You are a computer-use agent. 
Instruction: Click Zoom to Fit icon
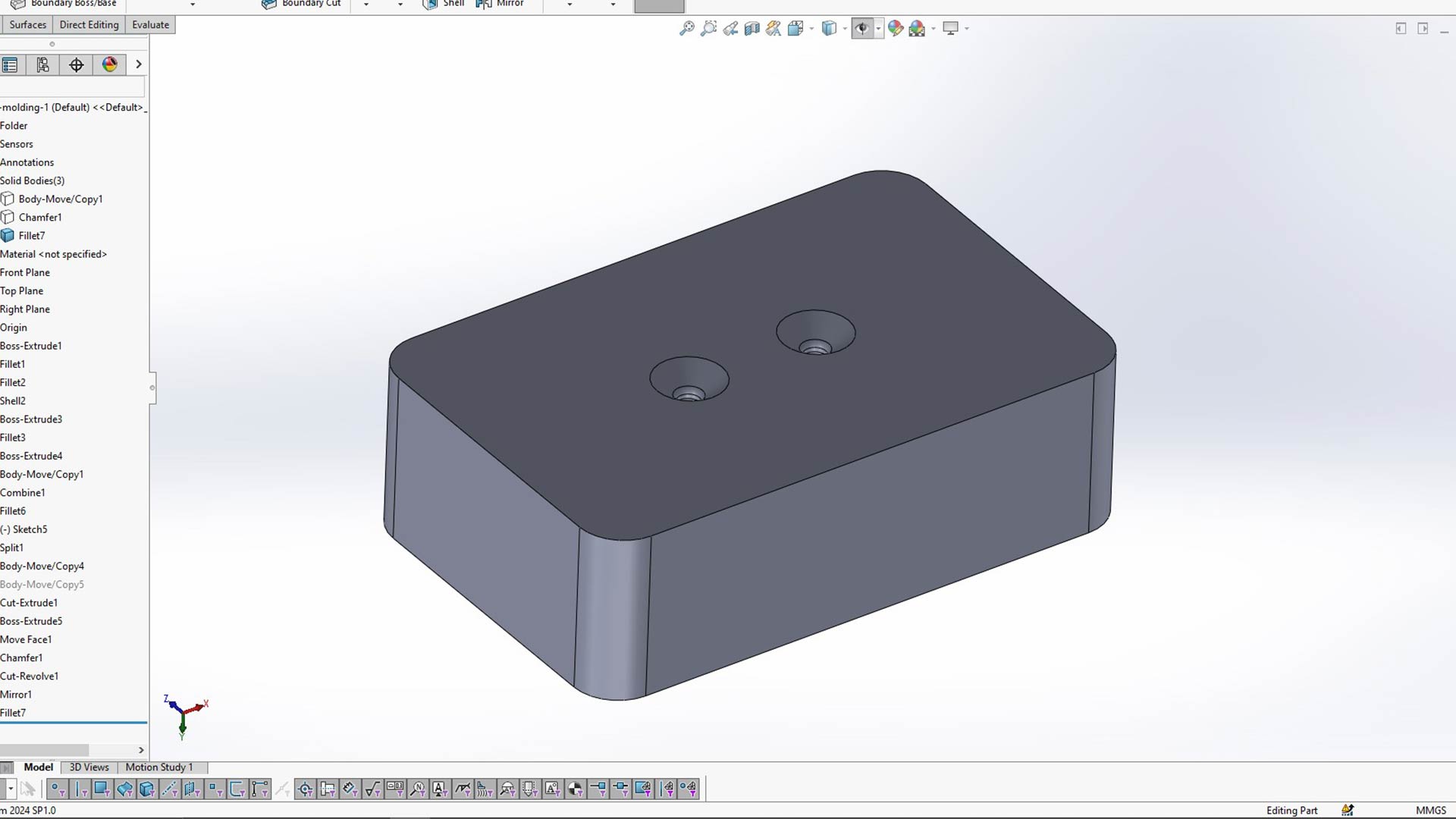point(687,28)
